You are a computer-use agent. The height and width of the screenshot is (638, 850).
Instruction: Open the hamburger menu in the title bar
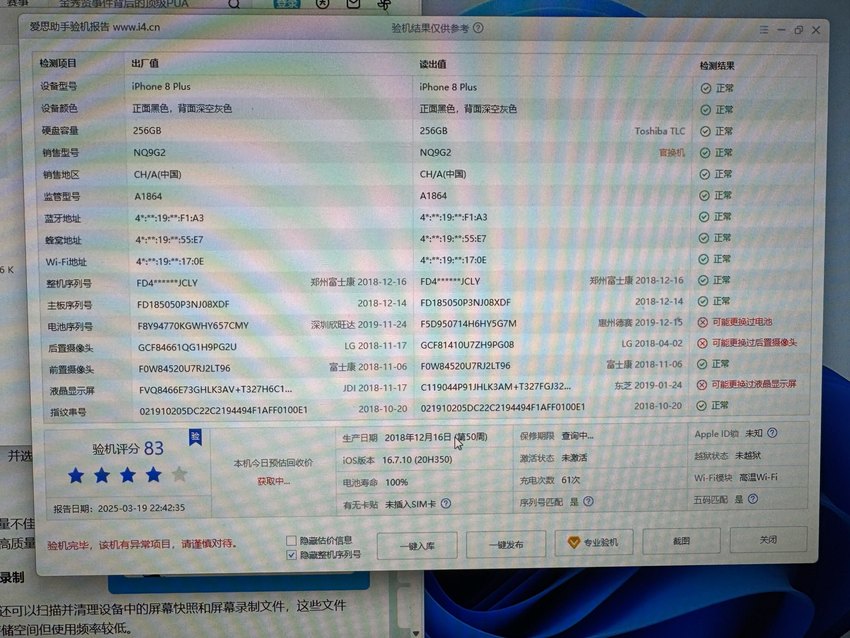(764, 30)
